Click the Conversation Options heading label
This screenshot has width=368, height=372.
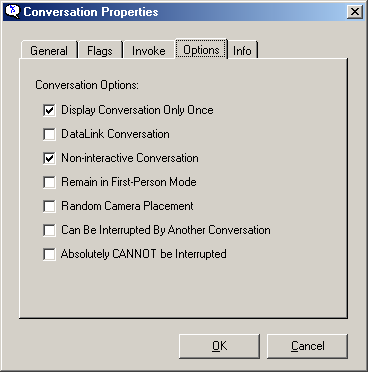(87, 85)
